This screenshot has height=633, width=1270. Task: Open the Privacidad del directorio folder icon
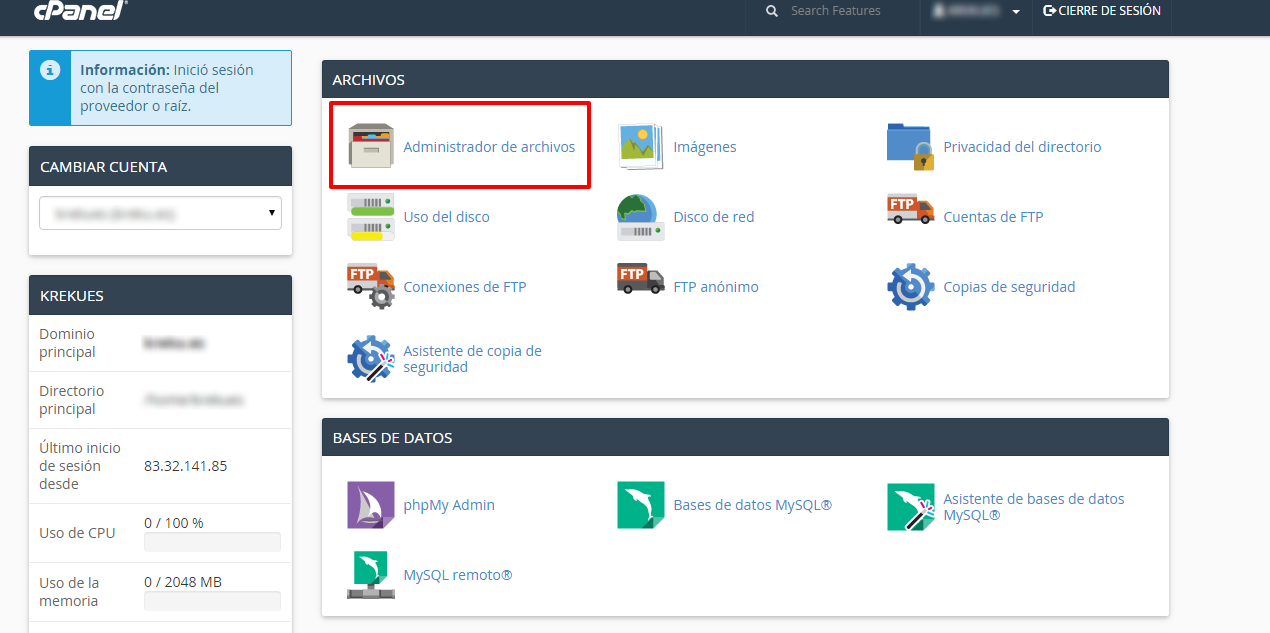click(x=910, y=147)
